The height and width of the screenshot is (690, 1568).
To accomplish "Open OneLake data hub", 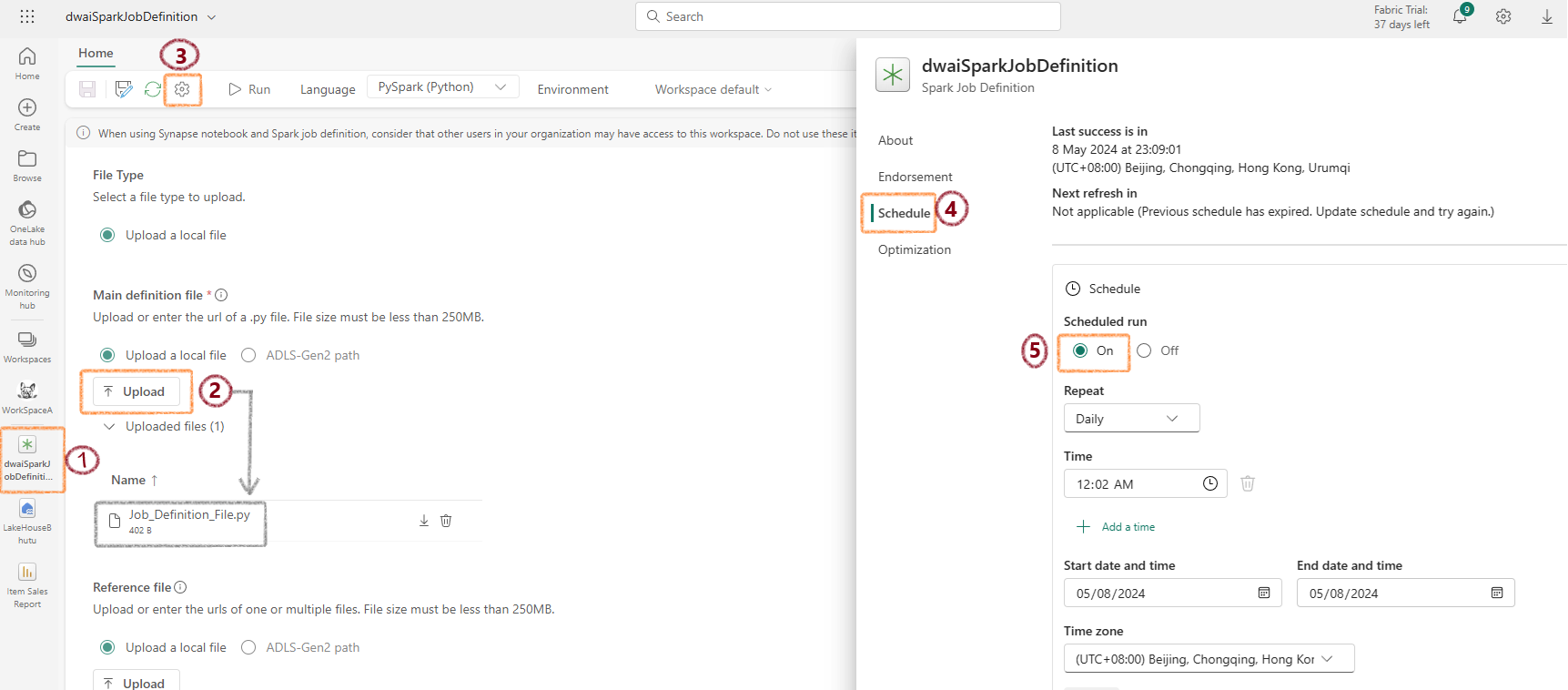I will pyautogui.click(x=27, y=223).
